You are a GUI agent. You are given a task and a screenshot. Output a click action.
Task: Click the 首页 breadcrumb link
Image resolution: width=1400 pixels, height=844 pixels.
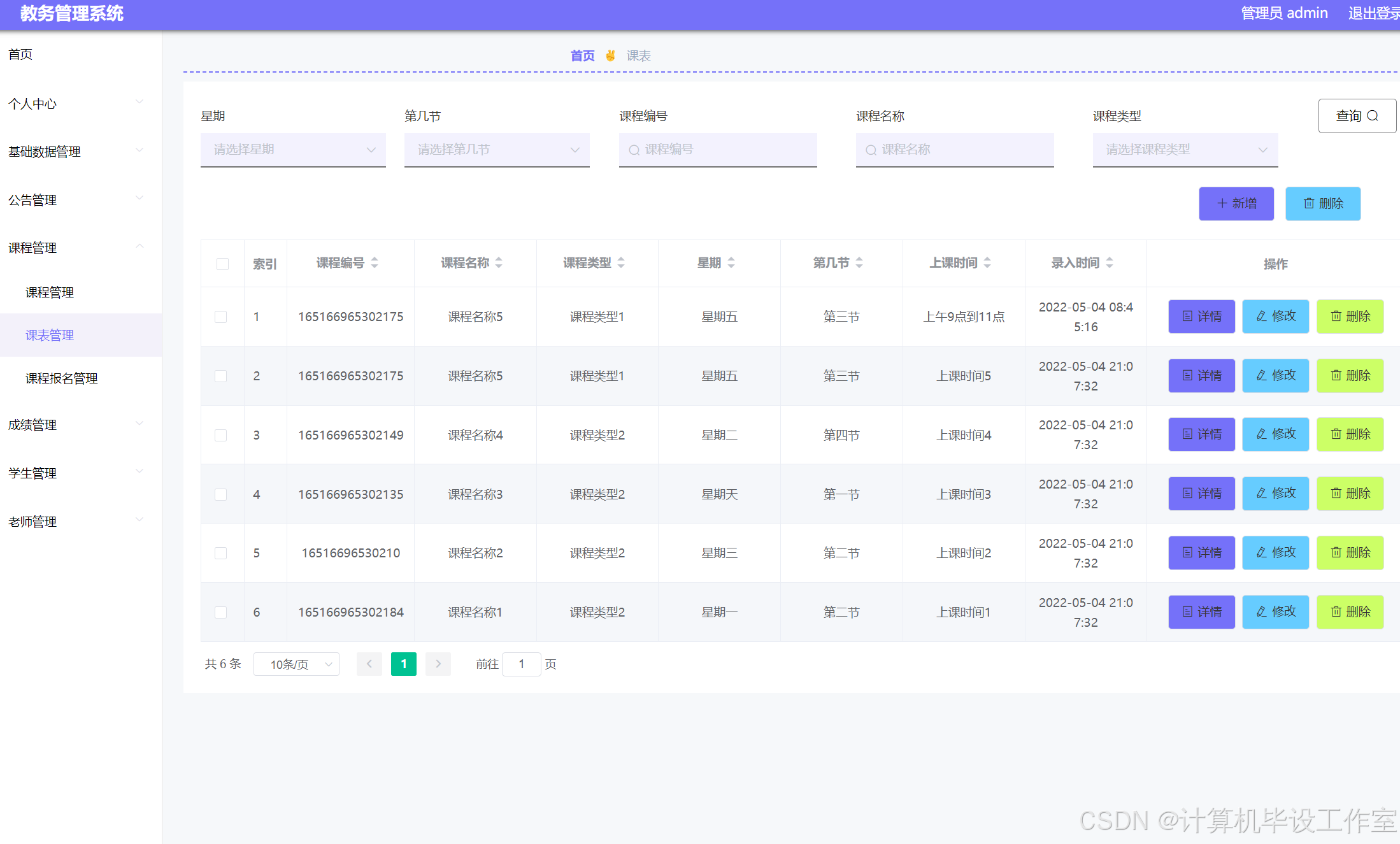coord(582,55)
